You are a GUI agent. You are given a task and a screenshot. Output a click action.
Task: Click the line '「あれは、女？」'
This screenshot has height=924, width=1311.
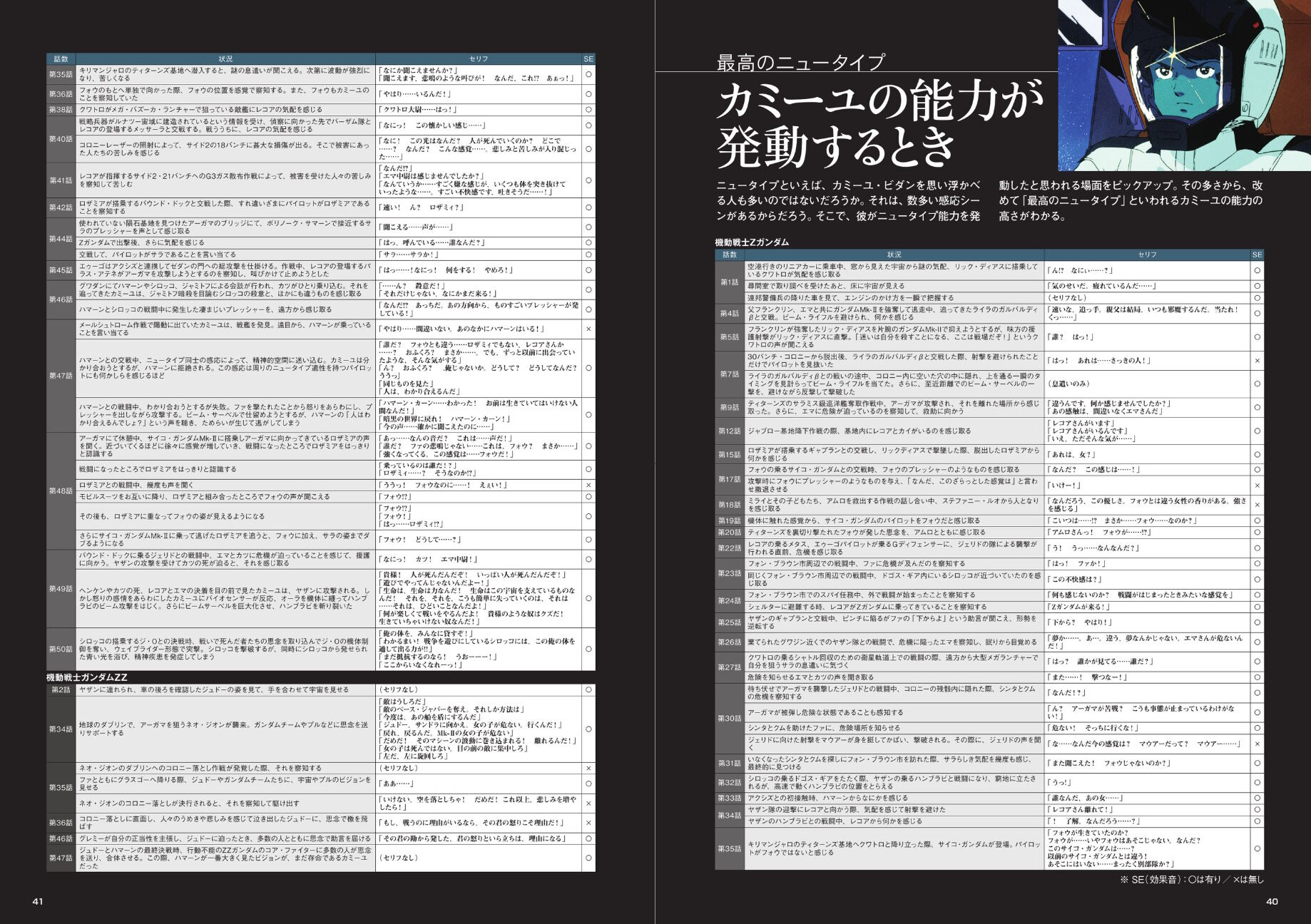(1073, 454)
